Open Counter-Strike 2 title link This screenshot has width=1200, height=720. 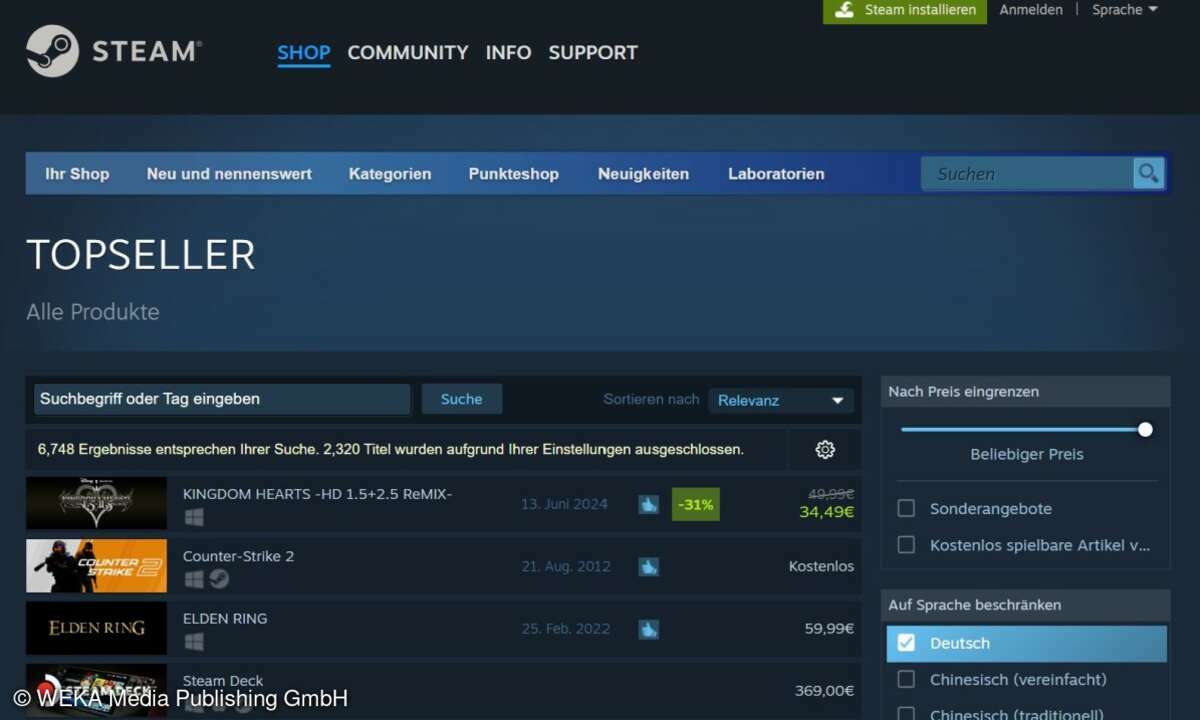(238, 556)
